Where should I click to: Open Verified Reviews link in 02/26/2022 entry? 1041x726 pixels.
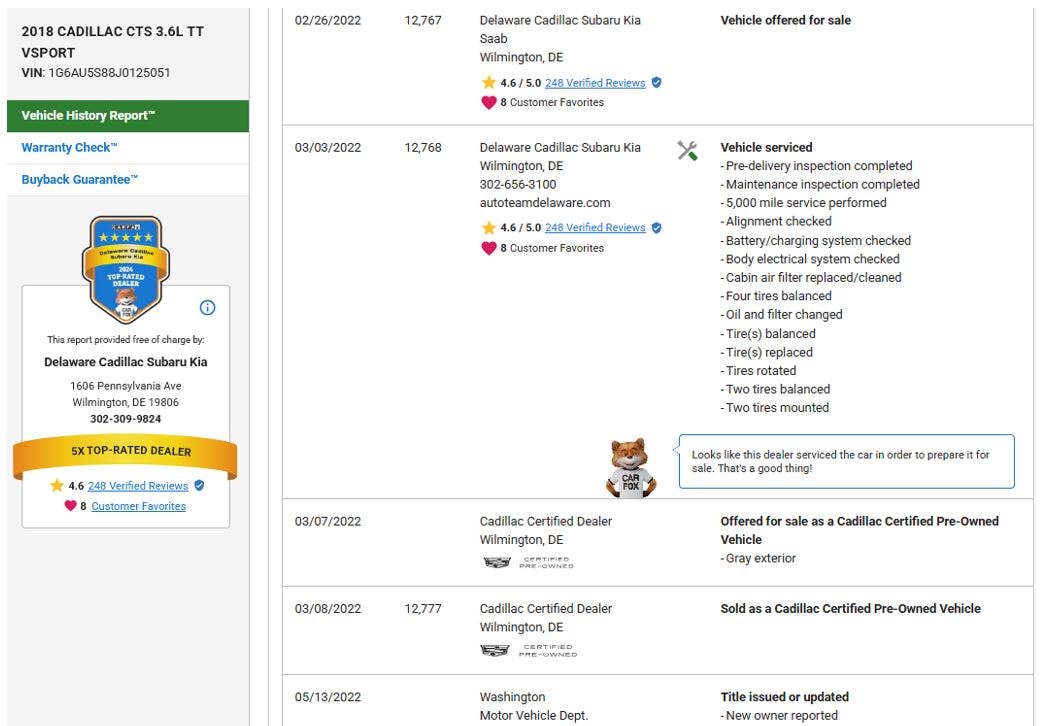(595, 83)
